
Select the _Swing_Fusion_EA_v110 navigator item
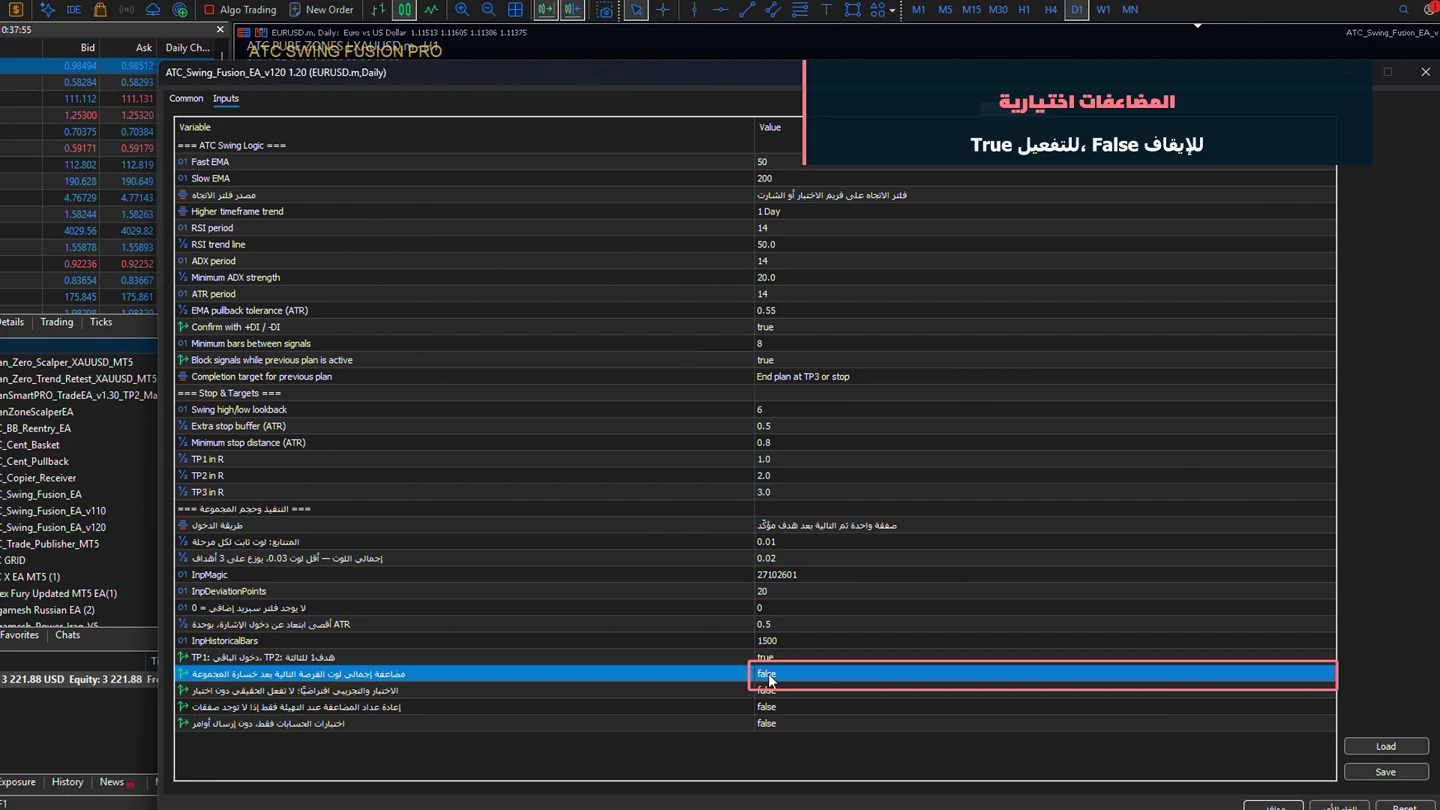(55, 511)
